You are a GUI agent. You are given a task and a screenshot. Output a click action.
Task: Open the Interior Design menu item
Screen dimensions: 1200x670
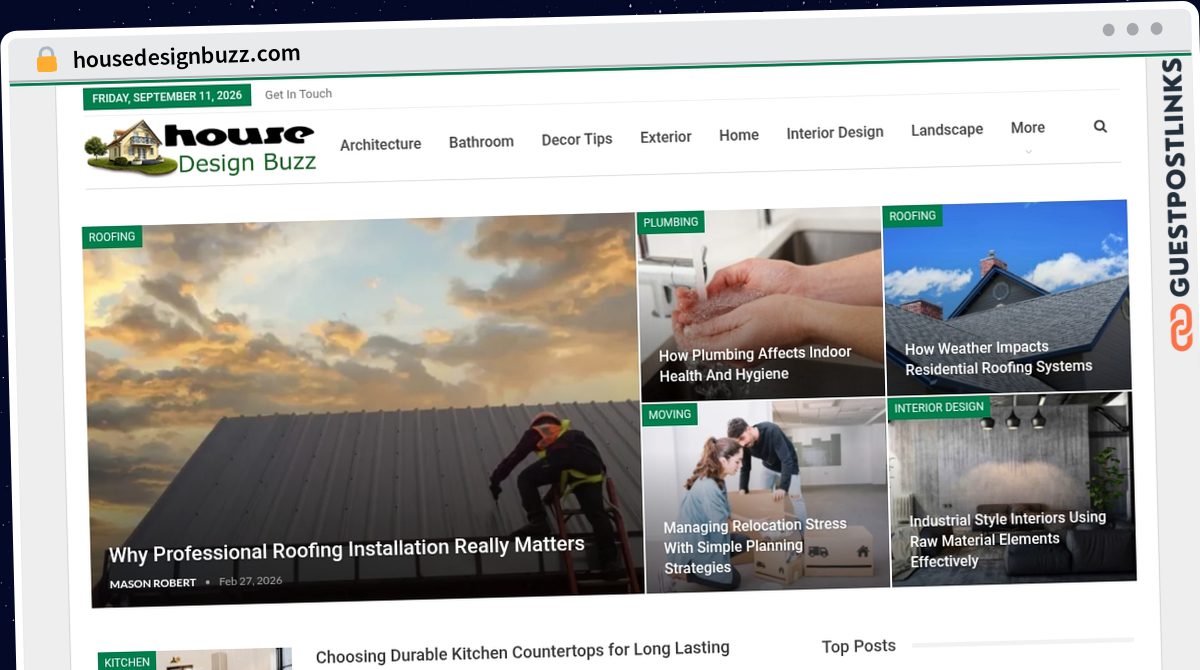pos(835,132)
